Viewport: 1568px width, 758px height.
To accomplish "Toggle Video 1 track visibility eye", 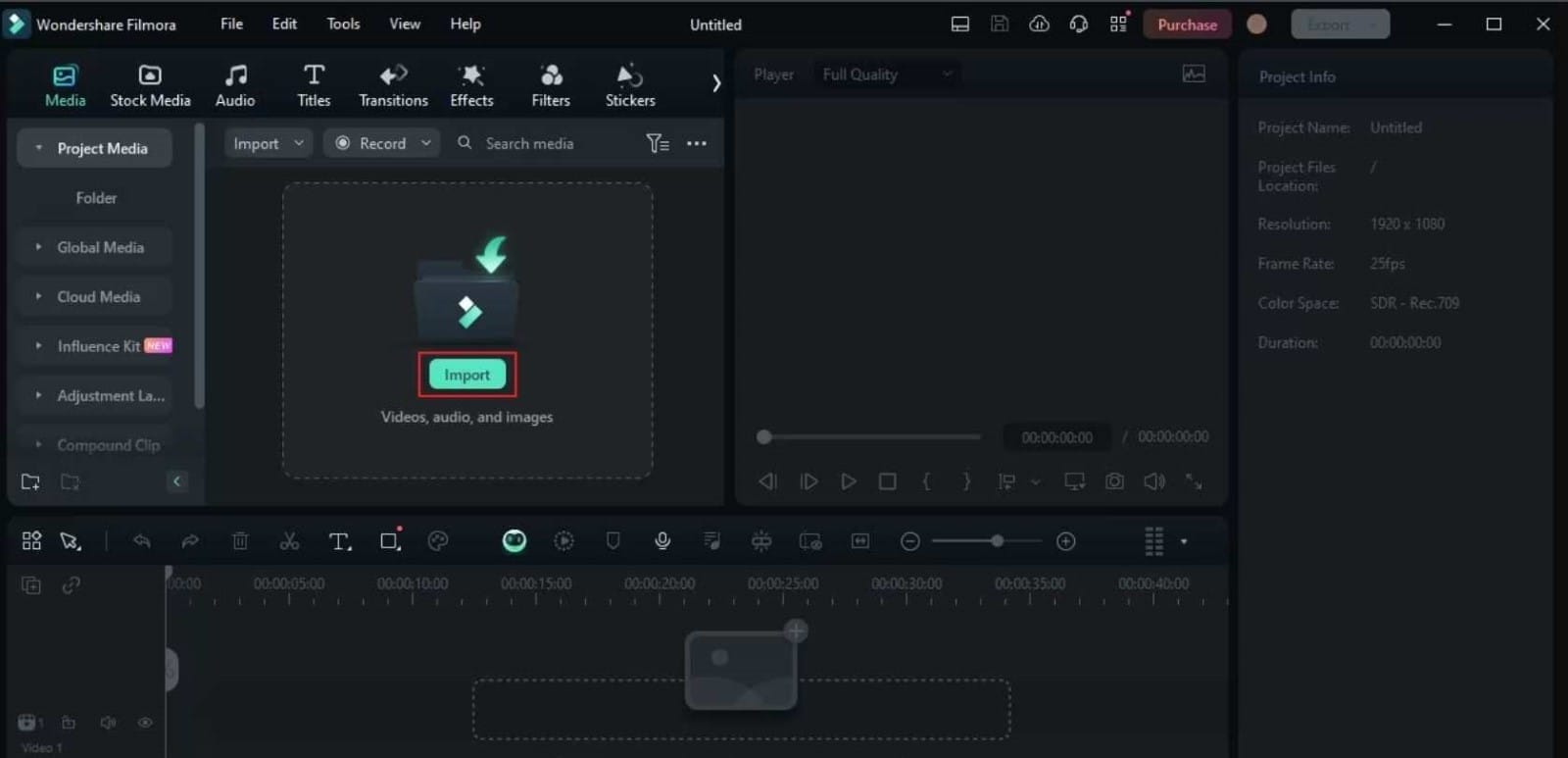I will [145, 723].
